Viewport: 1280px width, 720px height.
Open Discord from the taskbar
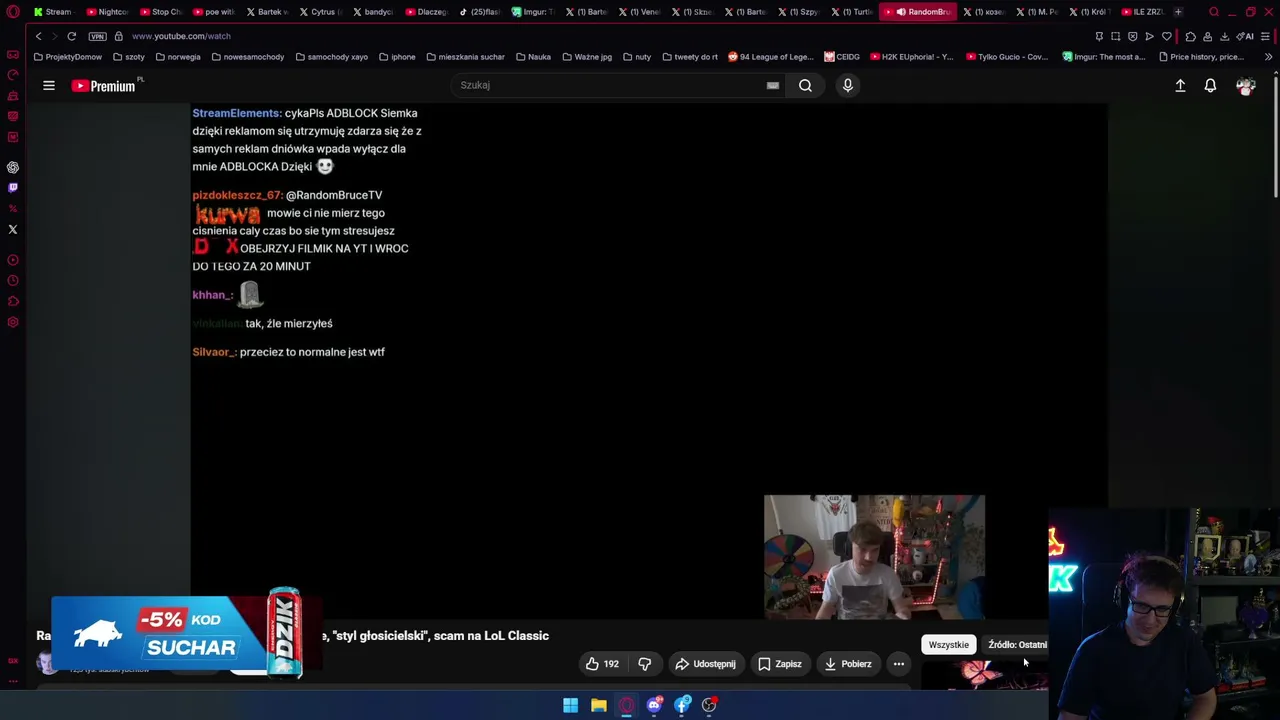coord(654,705)
